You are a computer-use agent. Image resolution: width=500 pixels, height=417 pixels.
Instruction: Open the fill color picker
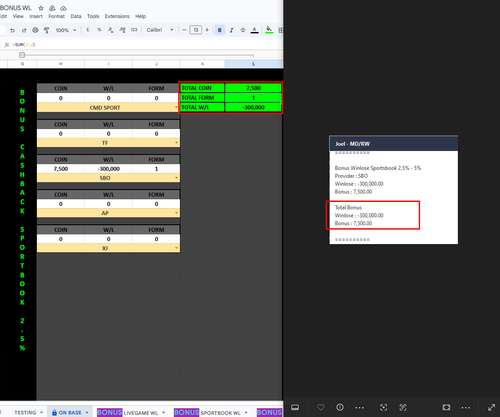(269, 30)
